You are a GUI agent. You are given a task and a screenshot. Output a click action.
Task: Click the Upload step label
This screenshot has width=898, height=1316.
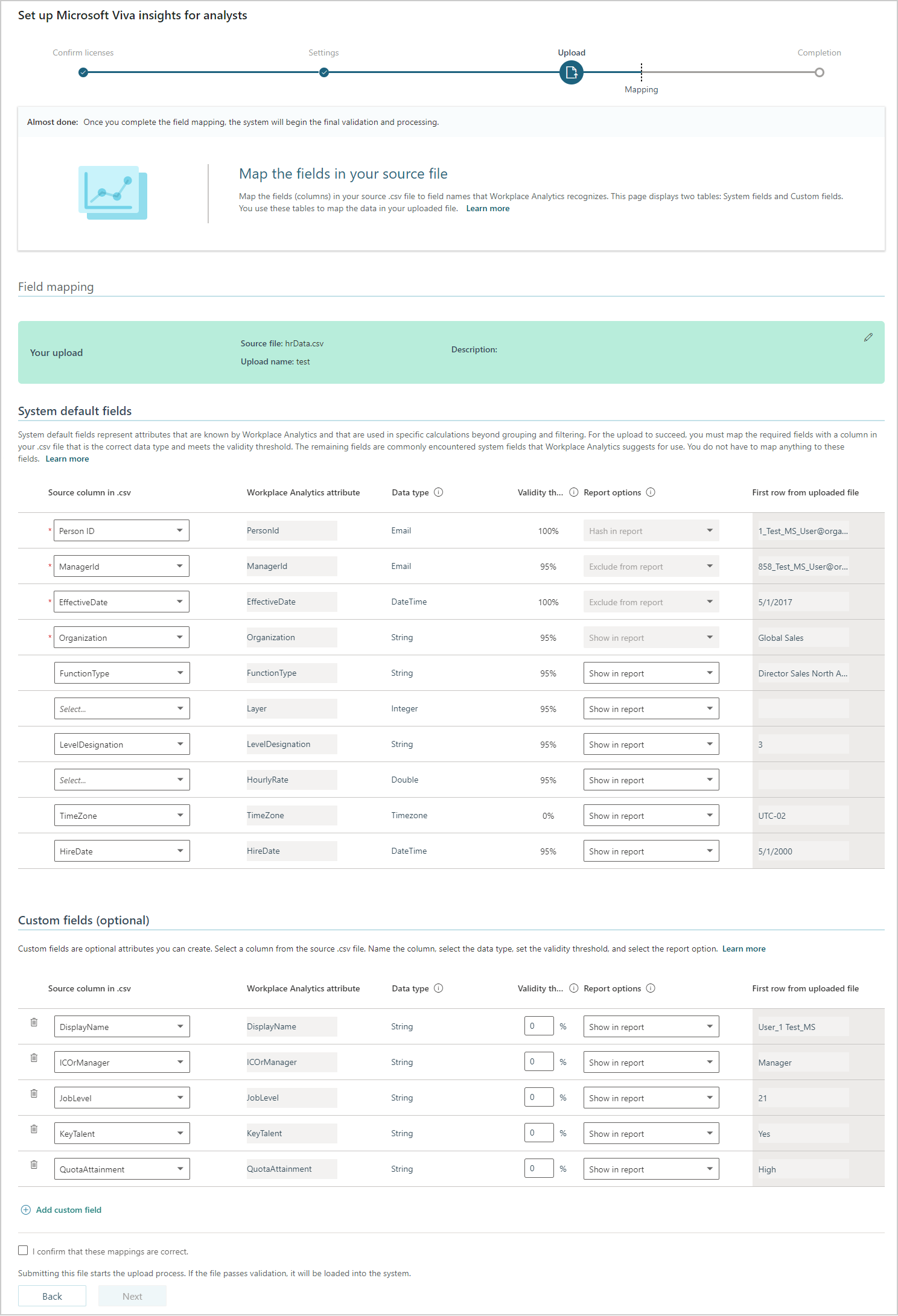pos(572,52)
